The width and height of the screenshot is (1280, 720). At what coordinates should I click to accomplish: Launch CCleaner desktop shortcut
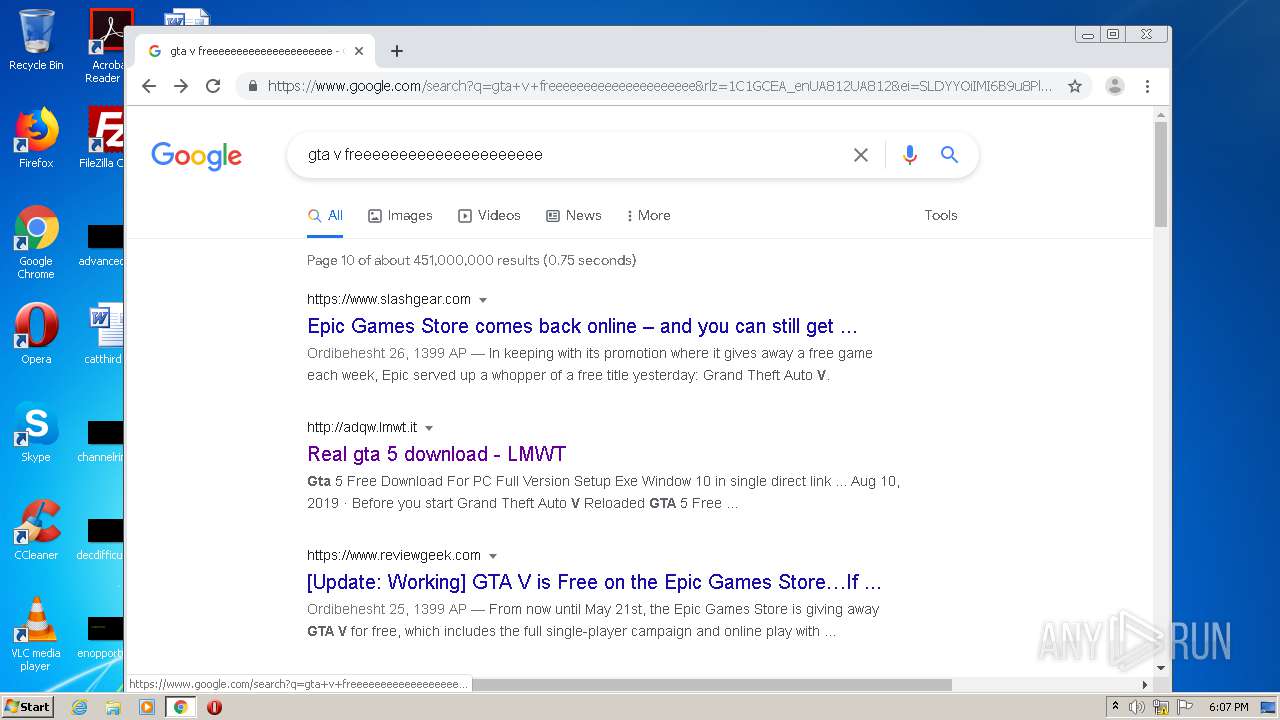36,530
